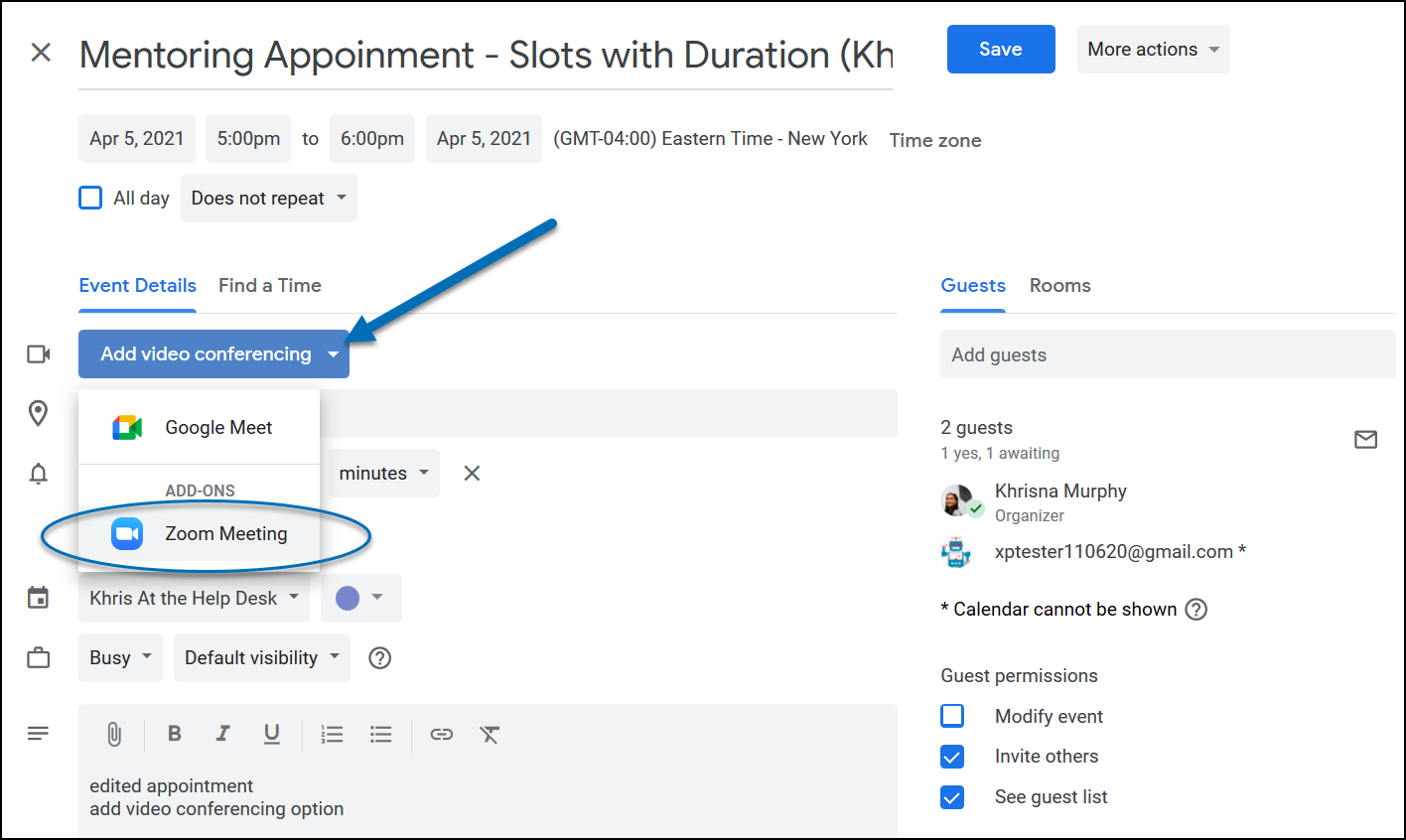Click the Add guests input field
The image size is (1406, 840).
[1167, 354]
